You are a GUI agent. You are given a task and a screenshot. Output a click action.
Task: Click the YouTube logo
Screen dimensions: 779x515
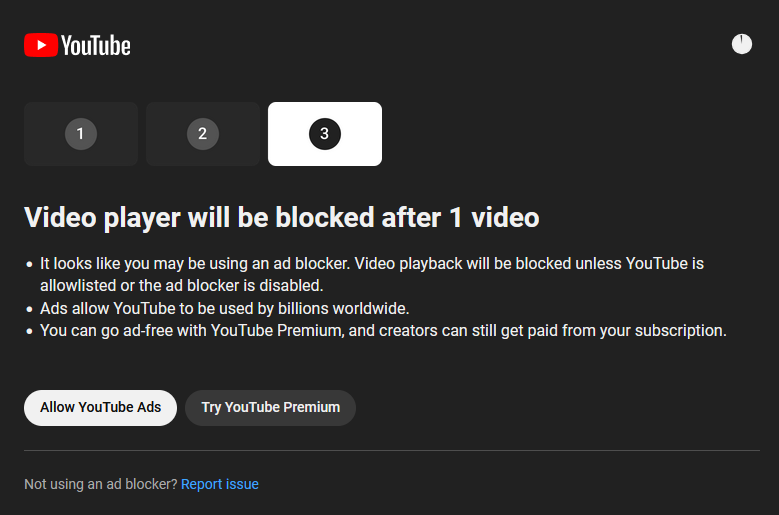pyautogui.click(x=78, y=45)
